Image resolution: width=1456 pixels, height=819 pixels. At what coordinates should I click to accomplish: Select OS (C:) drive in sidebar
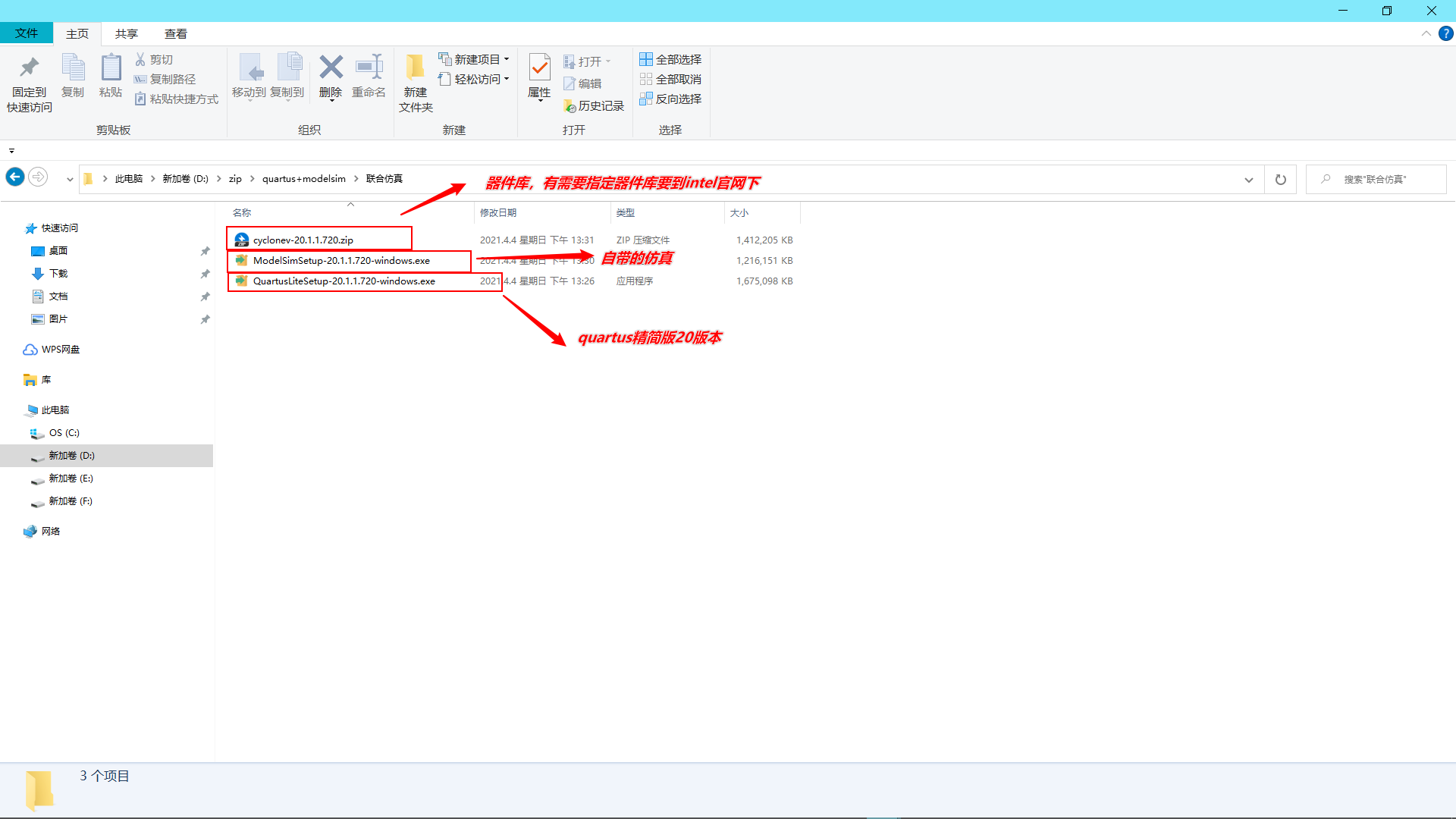tap(64, 433)
